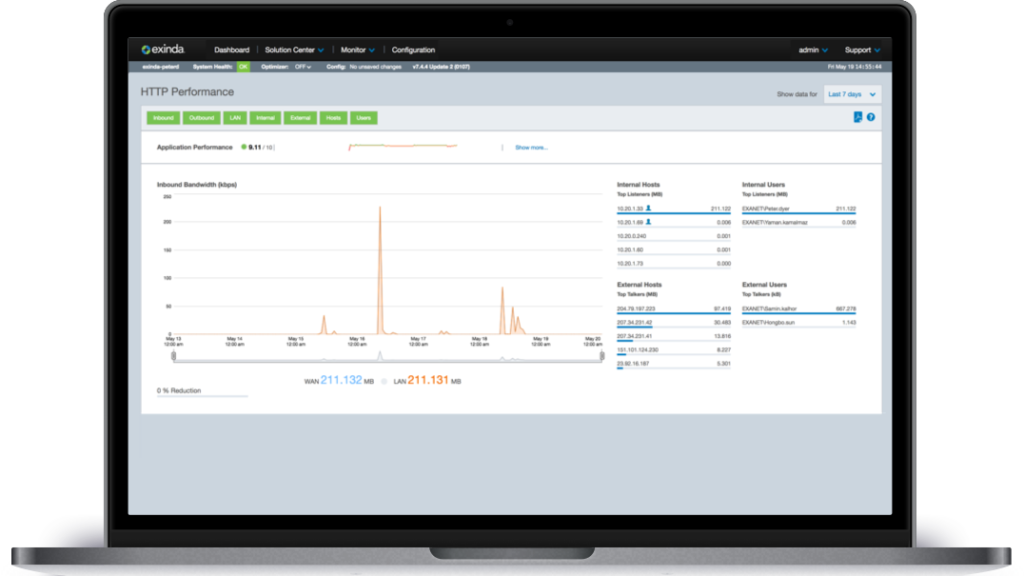Image resolution: width=1024 pixels, height=576 pixels.
Task: Click the exinda-peterd hostname in status bar
Action: 161,67
